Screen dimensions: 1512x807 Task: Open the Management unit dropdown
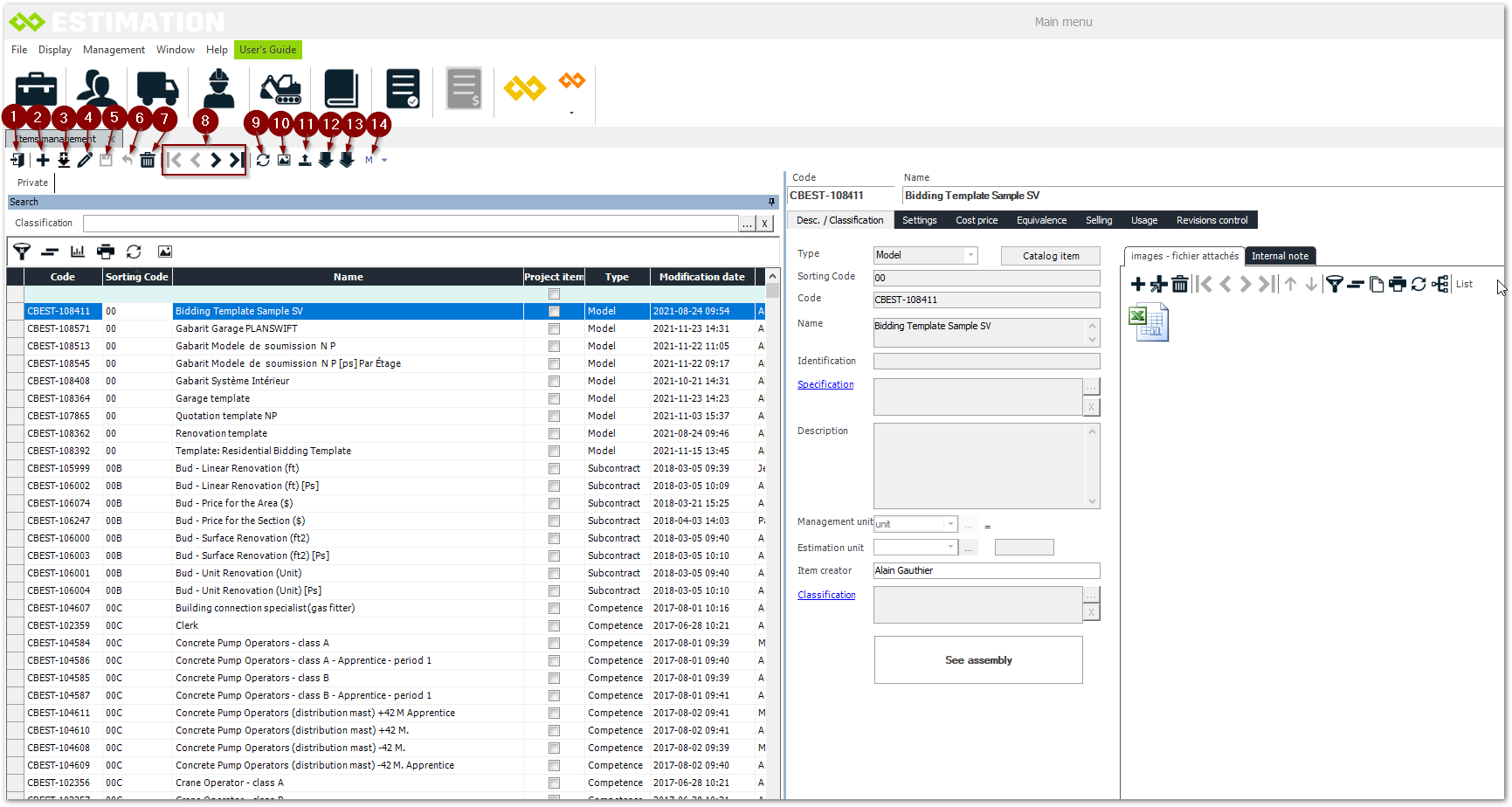tap(950, 524)
